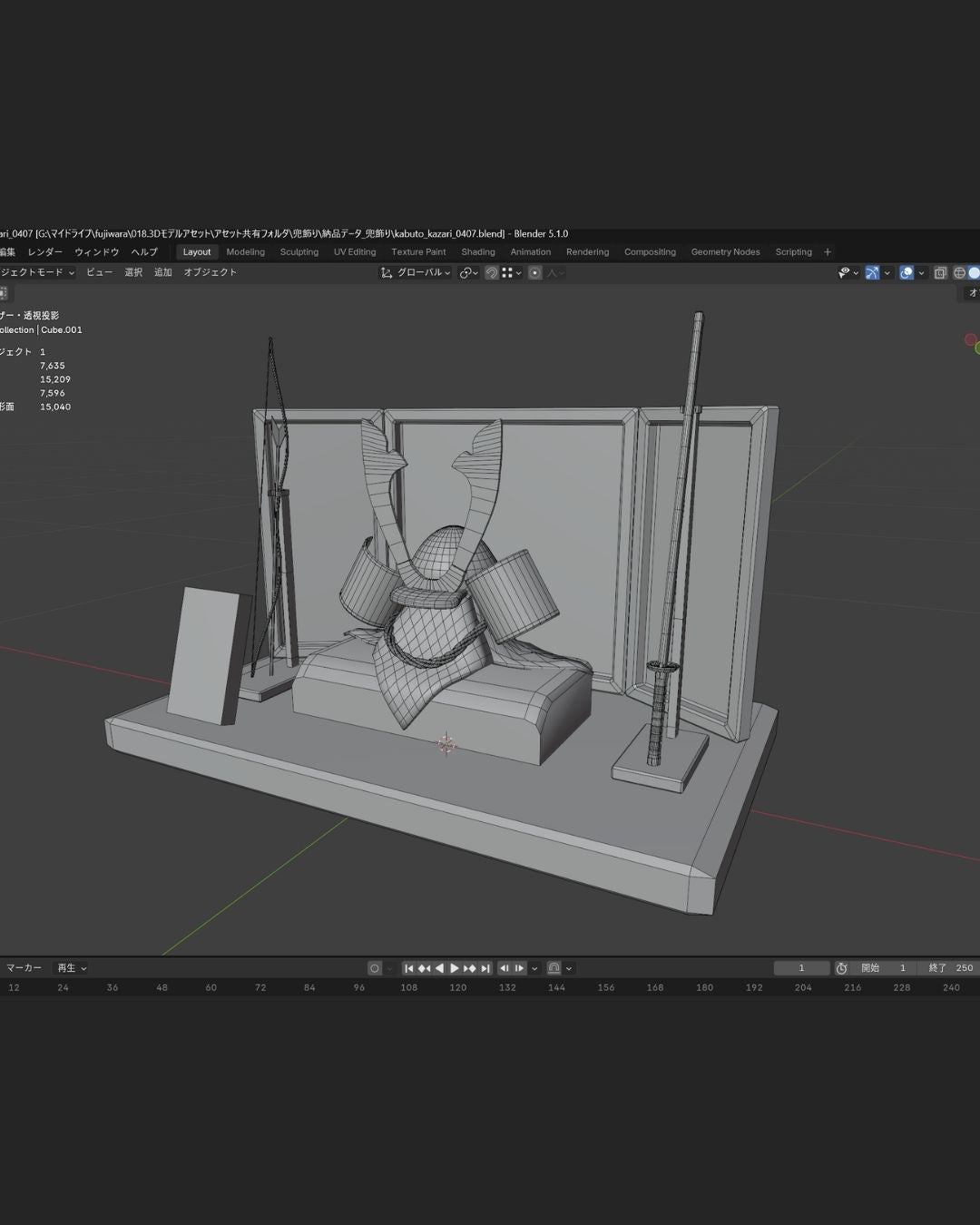980x1225 pixels.
Task: Open timeline snapping options dropdown
Action: [569, 968]
